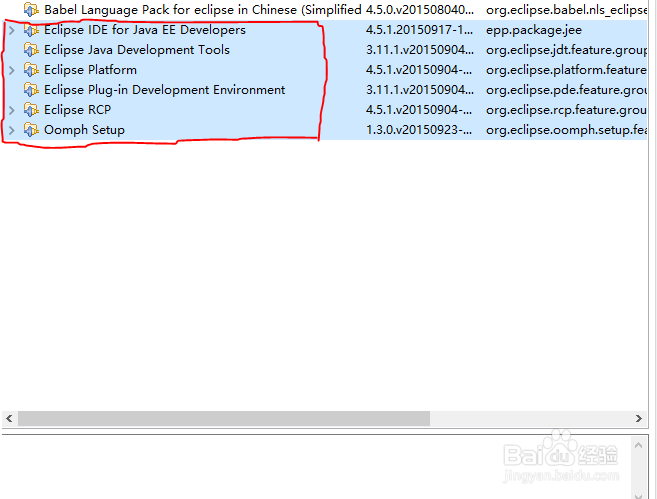Click the org.eclipse.oomph.setup id cell
This screenshot has width=657, height=499.
click(566, 130)
